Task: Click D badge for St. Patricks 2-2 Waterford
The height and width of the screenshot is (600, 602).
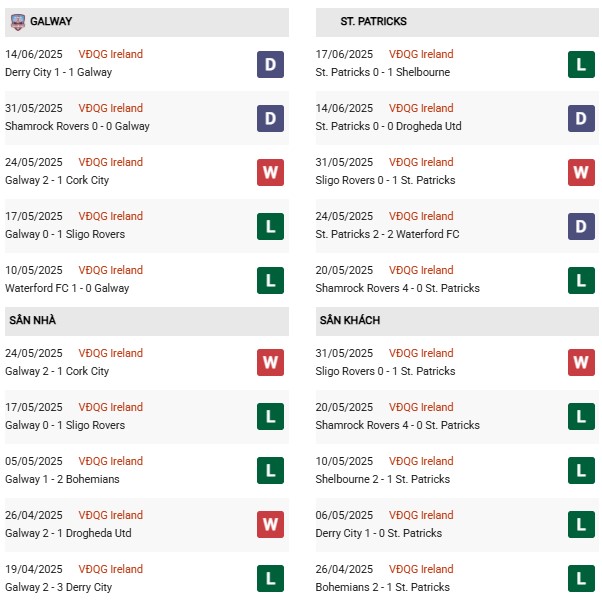Action: pos(581,226)
